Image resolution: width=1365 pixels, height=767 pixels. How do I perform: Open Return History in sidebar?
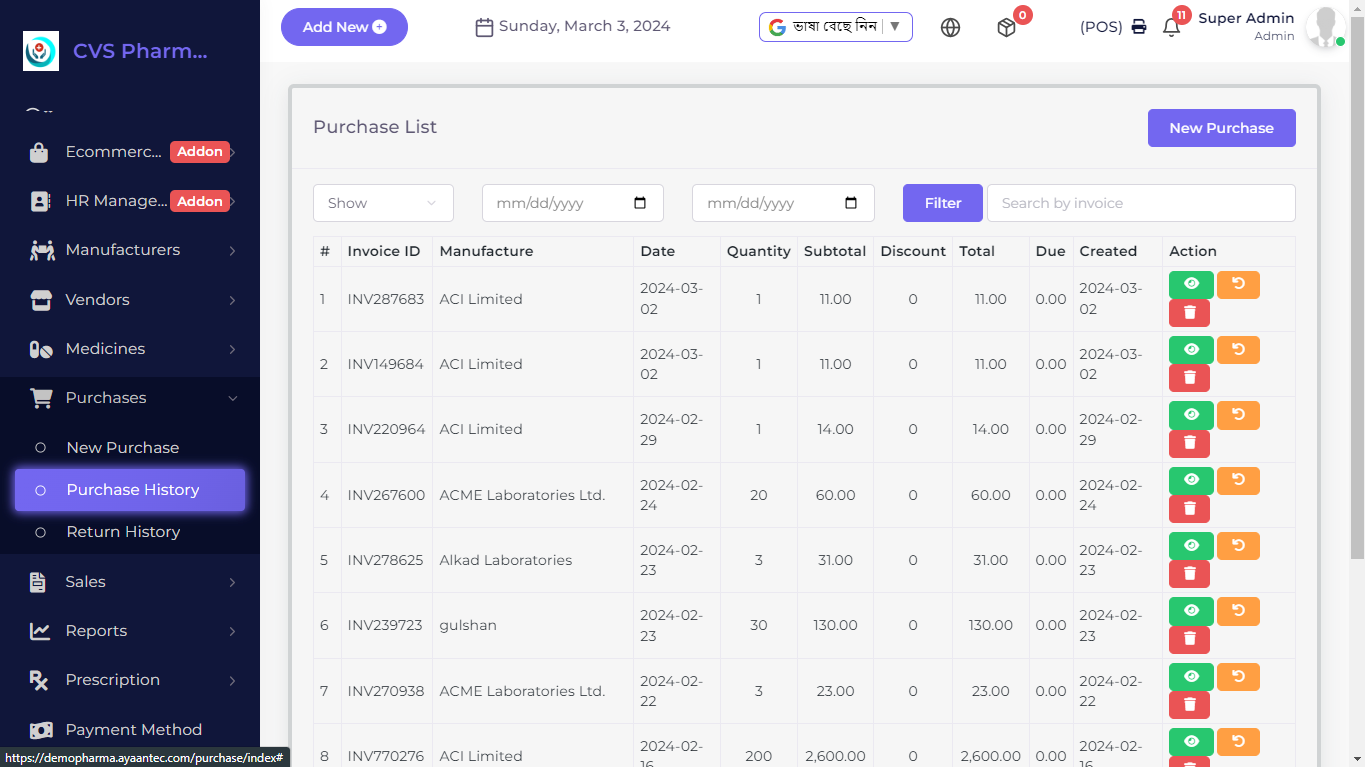pos(123,532)
